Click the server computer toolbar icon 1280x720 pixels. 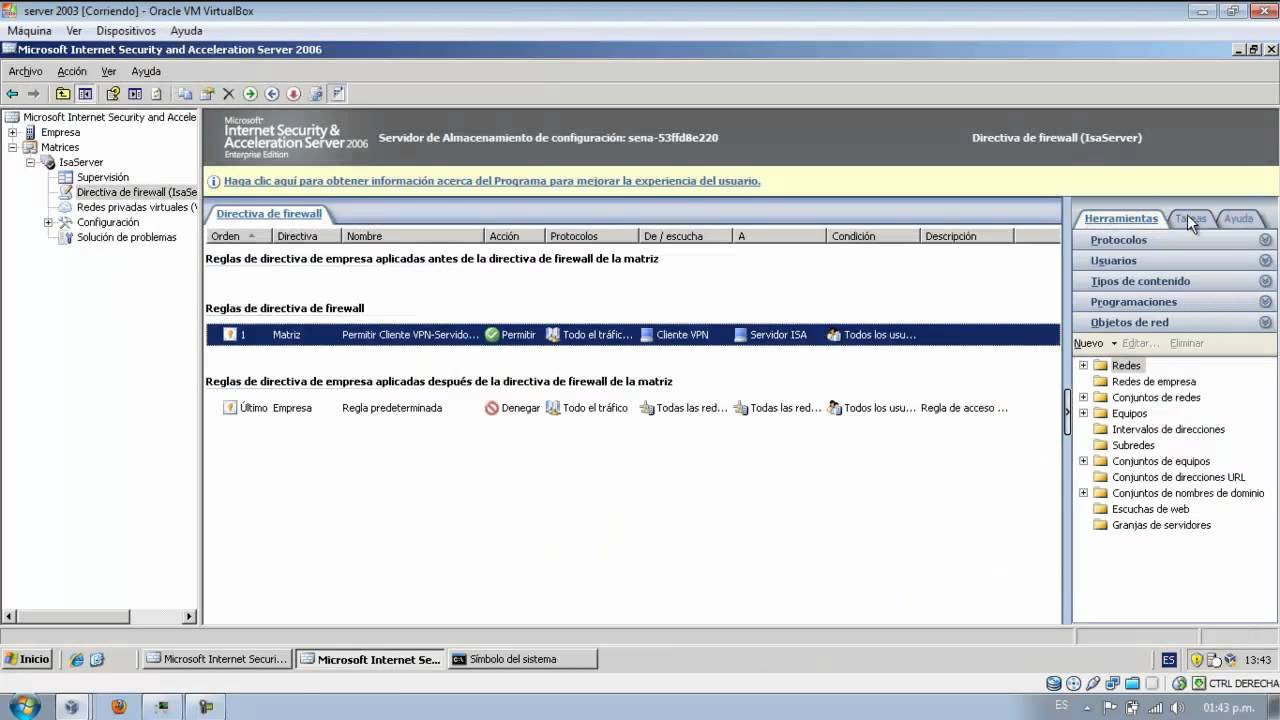316,94
